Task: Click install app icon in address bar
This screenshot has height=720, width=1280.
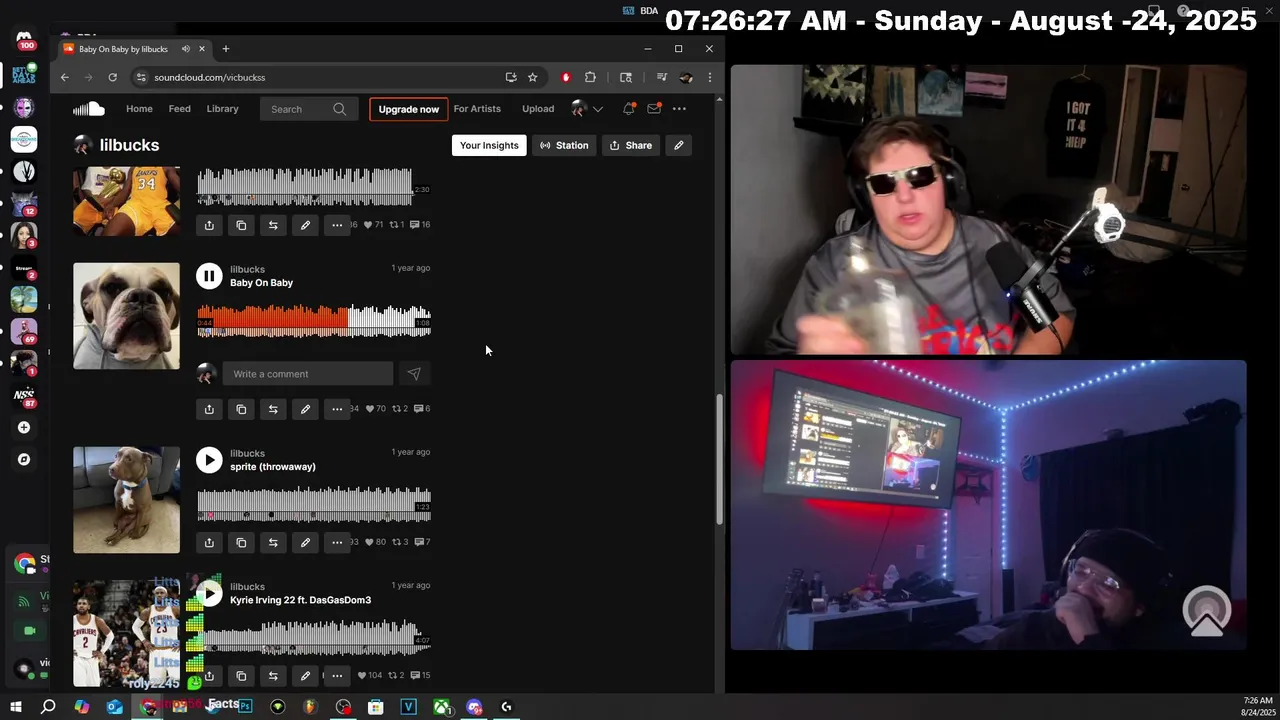Action: [511, 77]
